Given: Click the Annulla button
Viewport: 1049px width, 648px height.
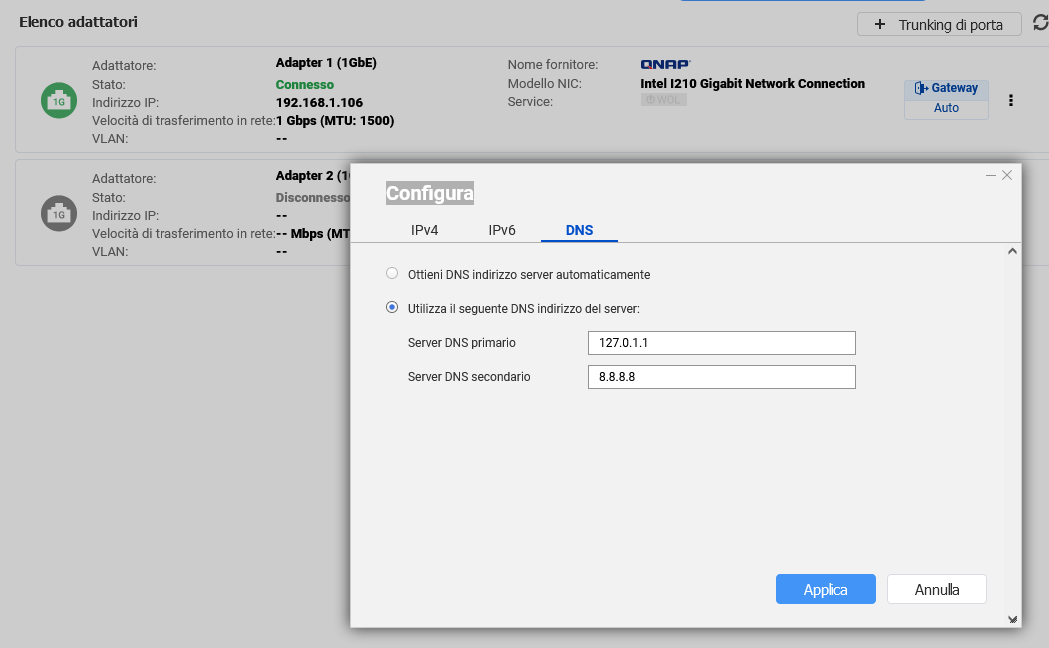Looking at the screenshot, I should click(x=936, y=589).
